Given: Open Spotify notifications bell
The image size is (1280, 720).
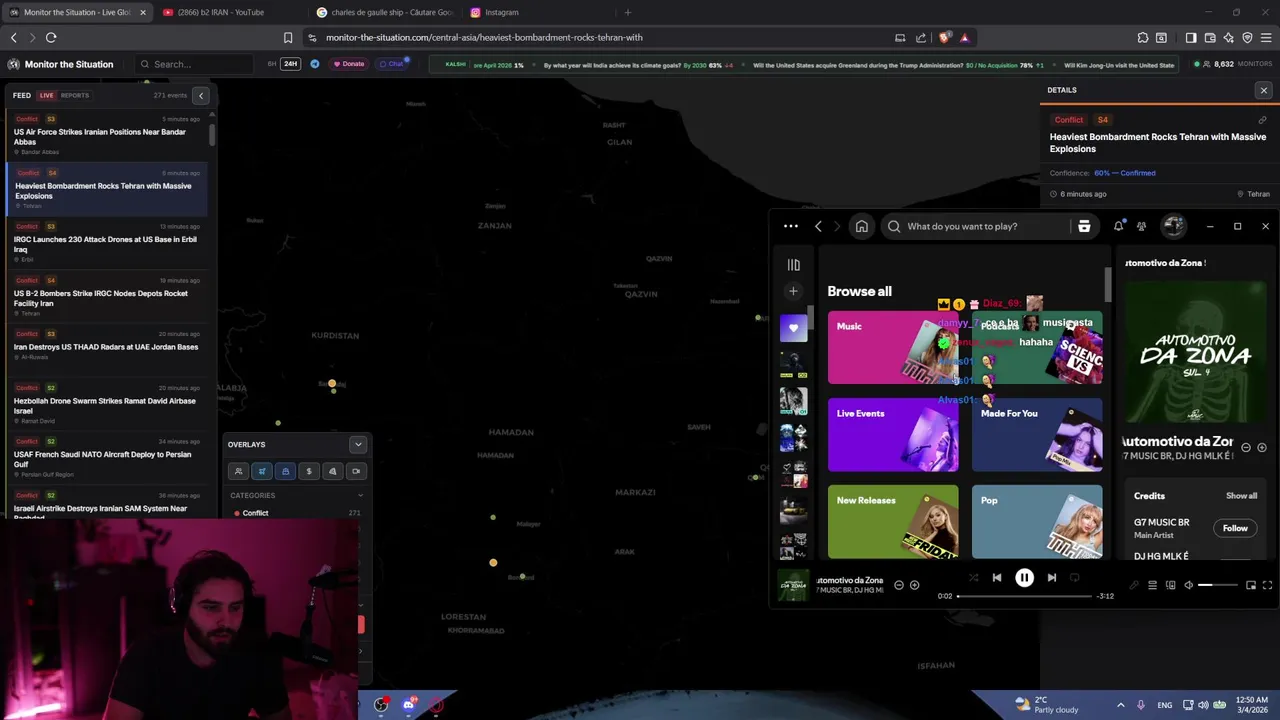Looking at the screenshot, I should [1118, 226].
